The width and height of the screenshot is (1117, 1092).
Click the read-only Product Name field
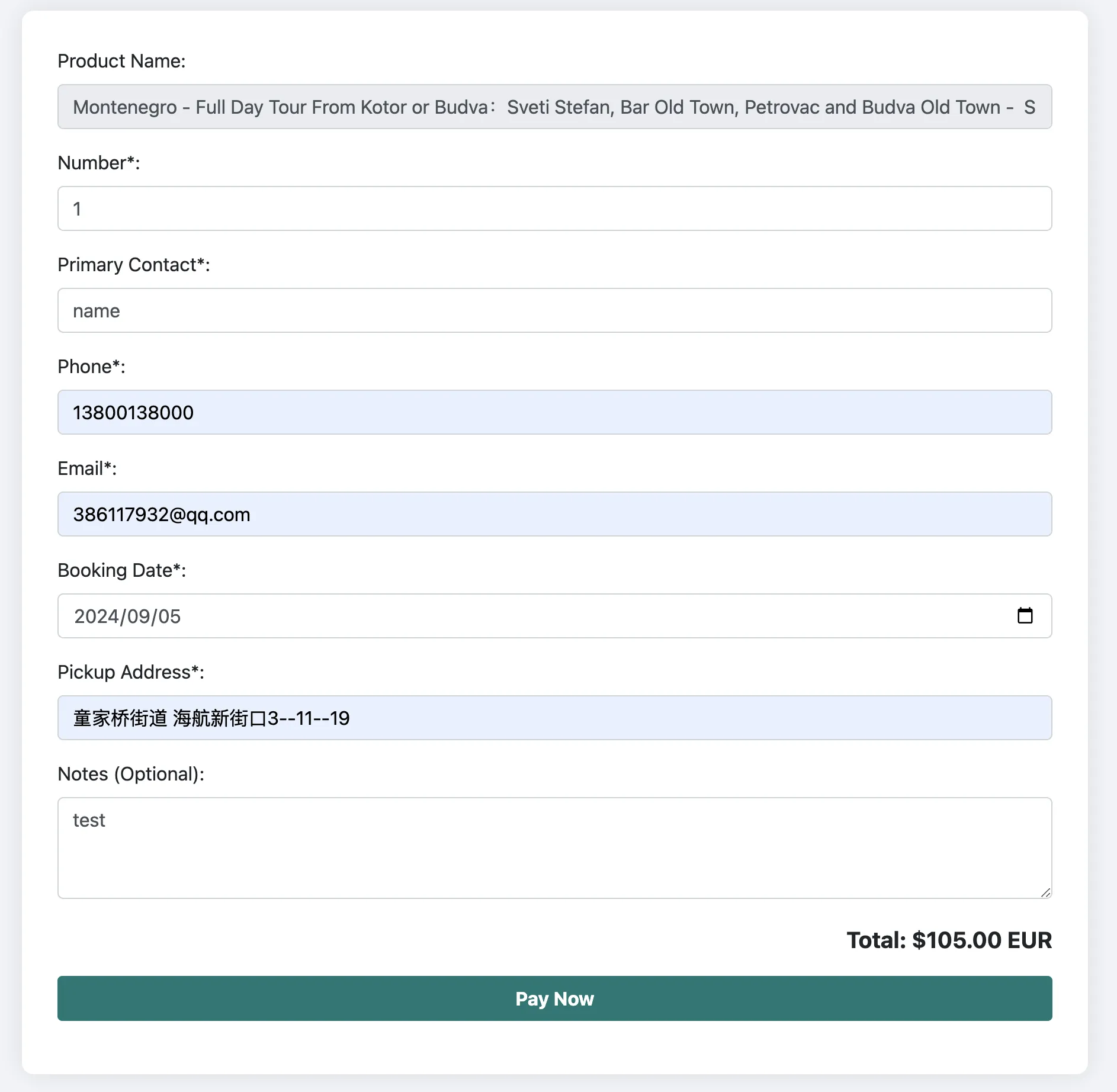[x=555, y=107]
